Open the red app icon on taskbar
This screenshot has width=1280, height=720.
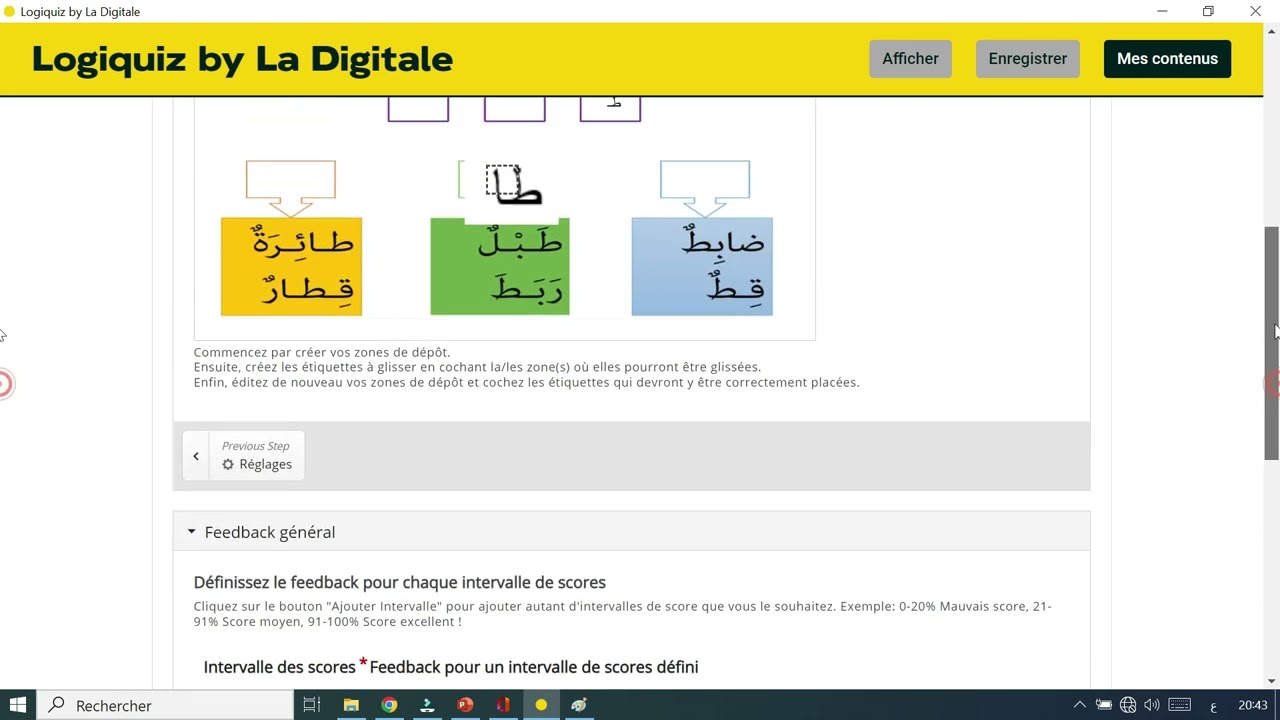(503, 705)
